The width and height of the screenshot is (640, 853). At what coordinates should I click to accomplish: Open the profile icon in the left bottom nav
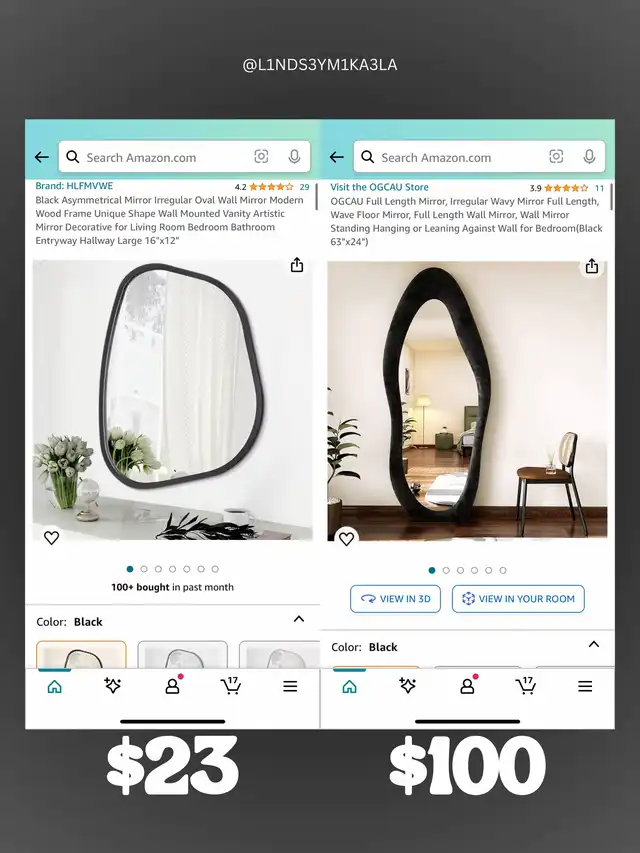(173, 685)
